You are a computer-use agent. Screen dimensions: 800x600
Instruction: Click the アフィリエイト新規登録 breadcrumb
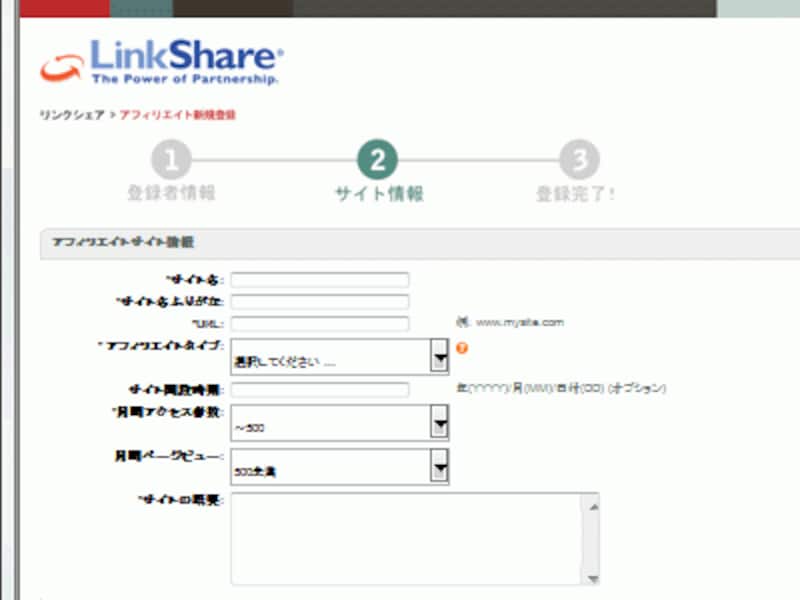click(x=178, y=115)
